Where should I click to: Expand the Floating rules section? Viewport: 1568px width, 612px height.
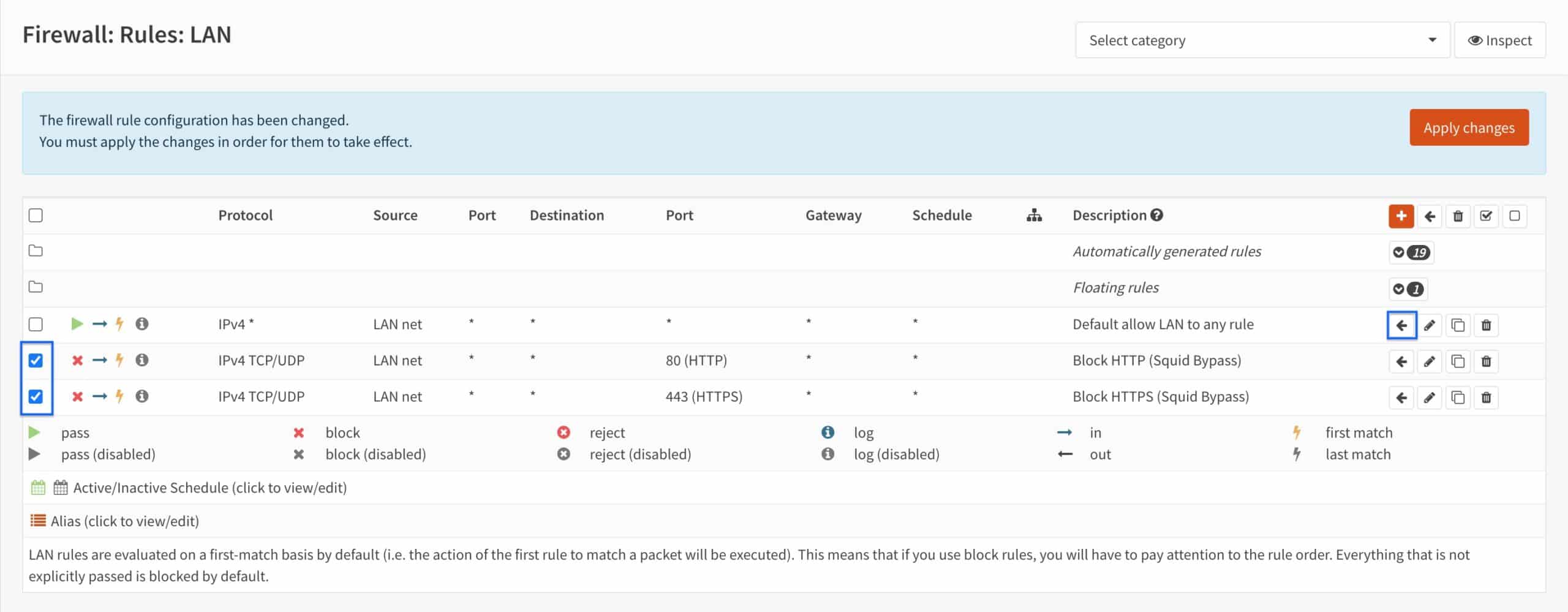pos(1408,289)
